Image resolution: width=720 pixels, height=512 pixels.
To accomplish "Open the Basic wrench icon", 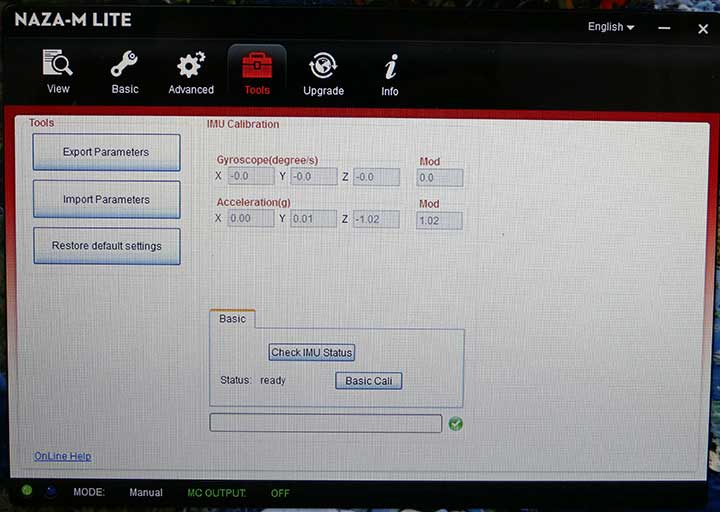I will click(125, 65).
